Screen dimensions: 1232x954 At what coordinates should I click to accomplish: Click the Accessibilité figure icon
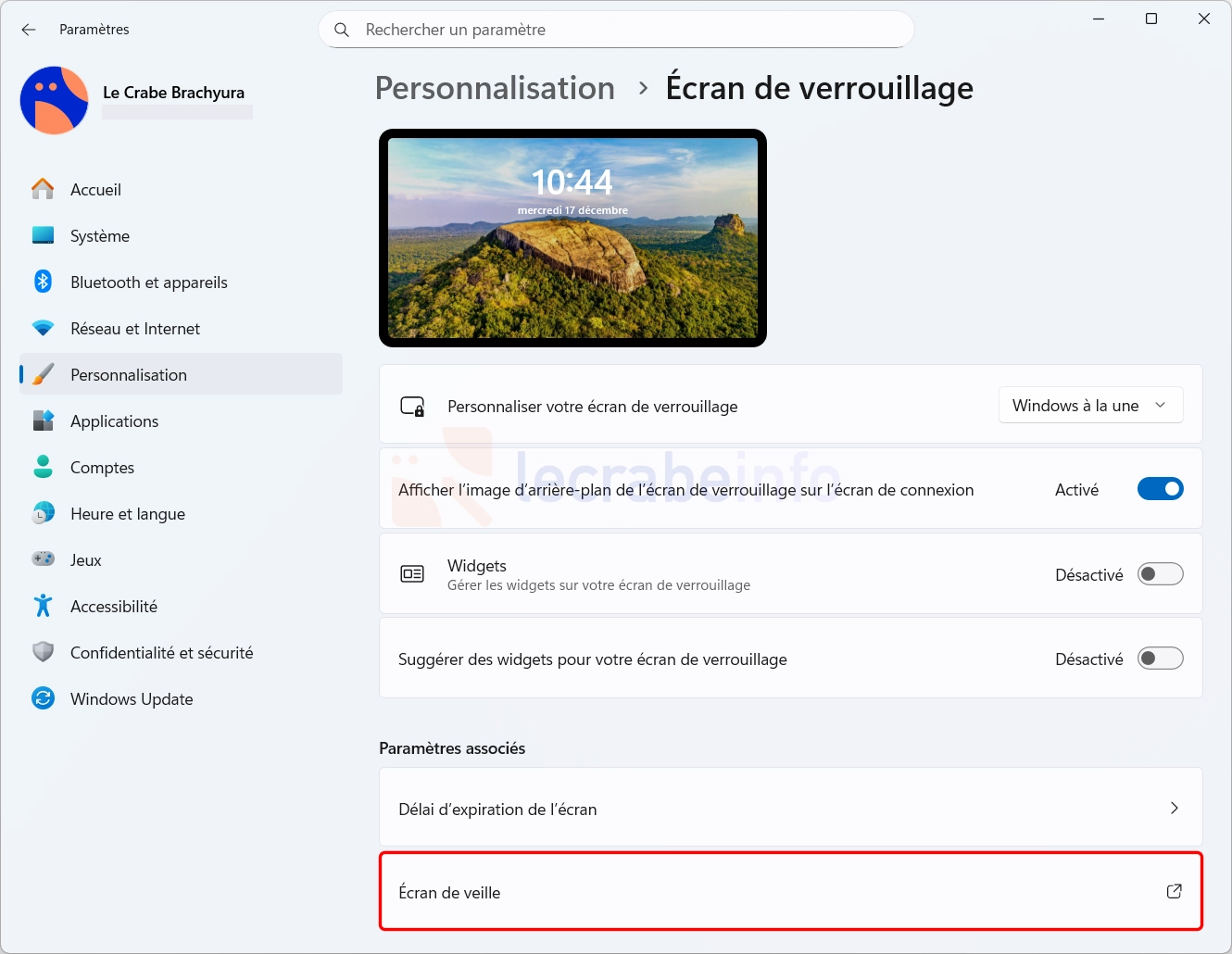(43, 606)
